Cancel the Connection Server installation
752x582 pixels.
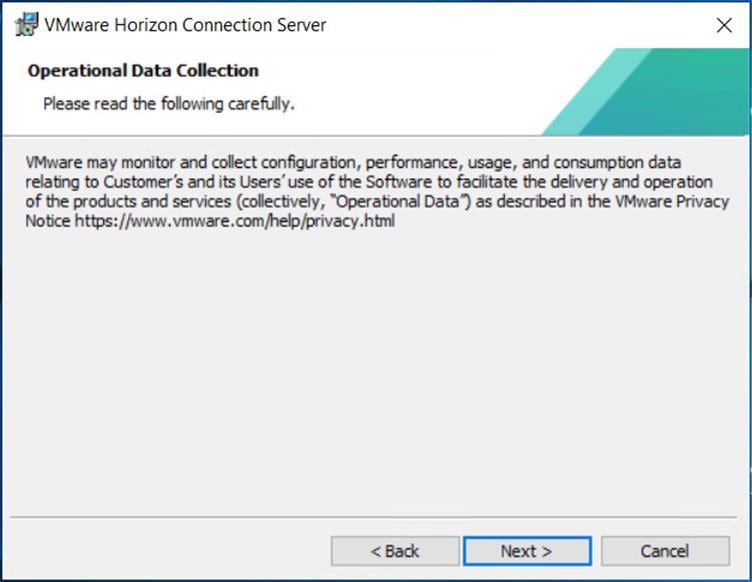pos(665,551)
